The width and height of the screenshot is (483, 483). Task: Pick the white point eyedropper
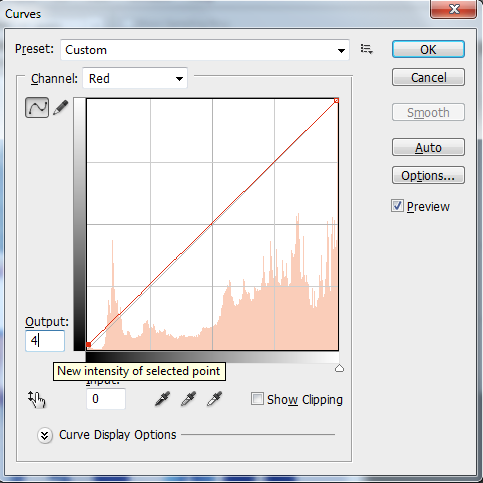click(215, 399)
